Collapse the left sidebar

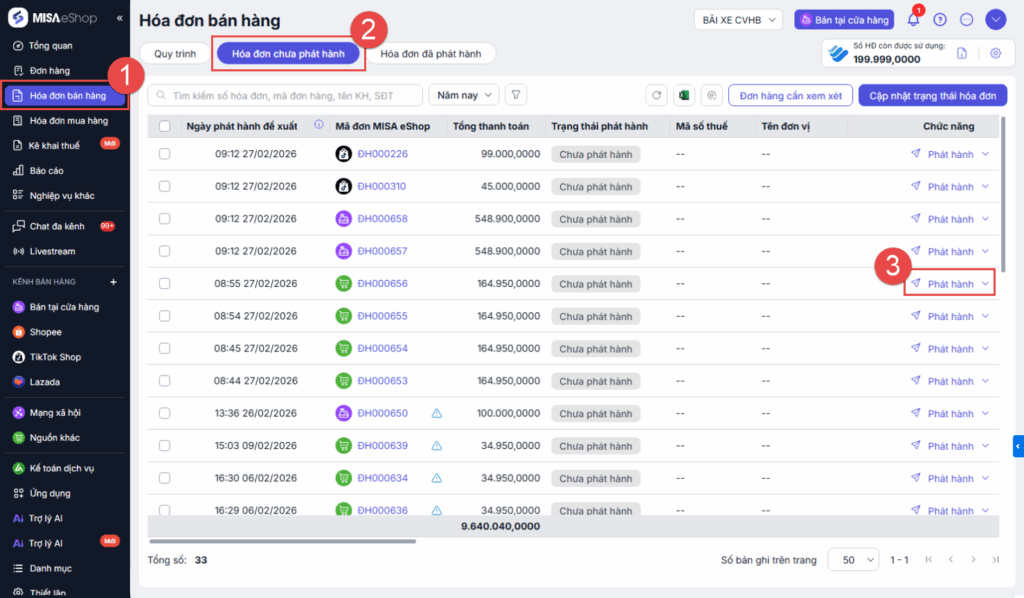click(120, 18)
